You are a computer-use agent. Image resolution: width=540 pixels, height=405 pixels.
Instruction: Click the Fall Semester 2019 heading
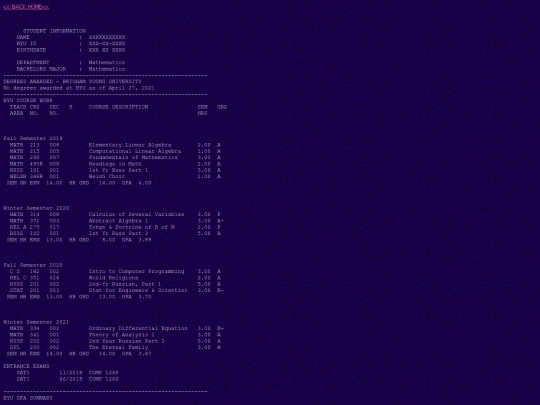coord(33,138)
